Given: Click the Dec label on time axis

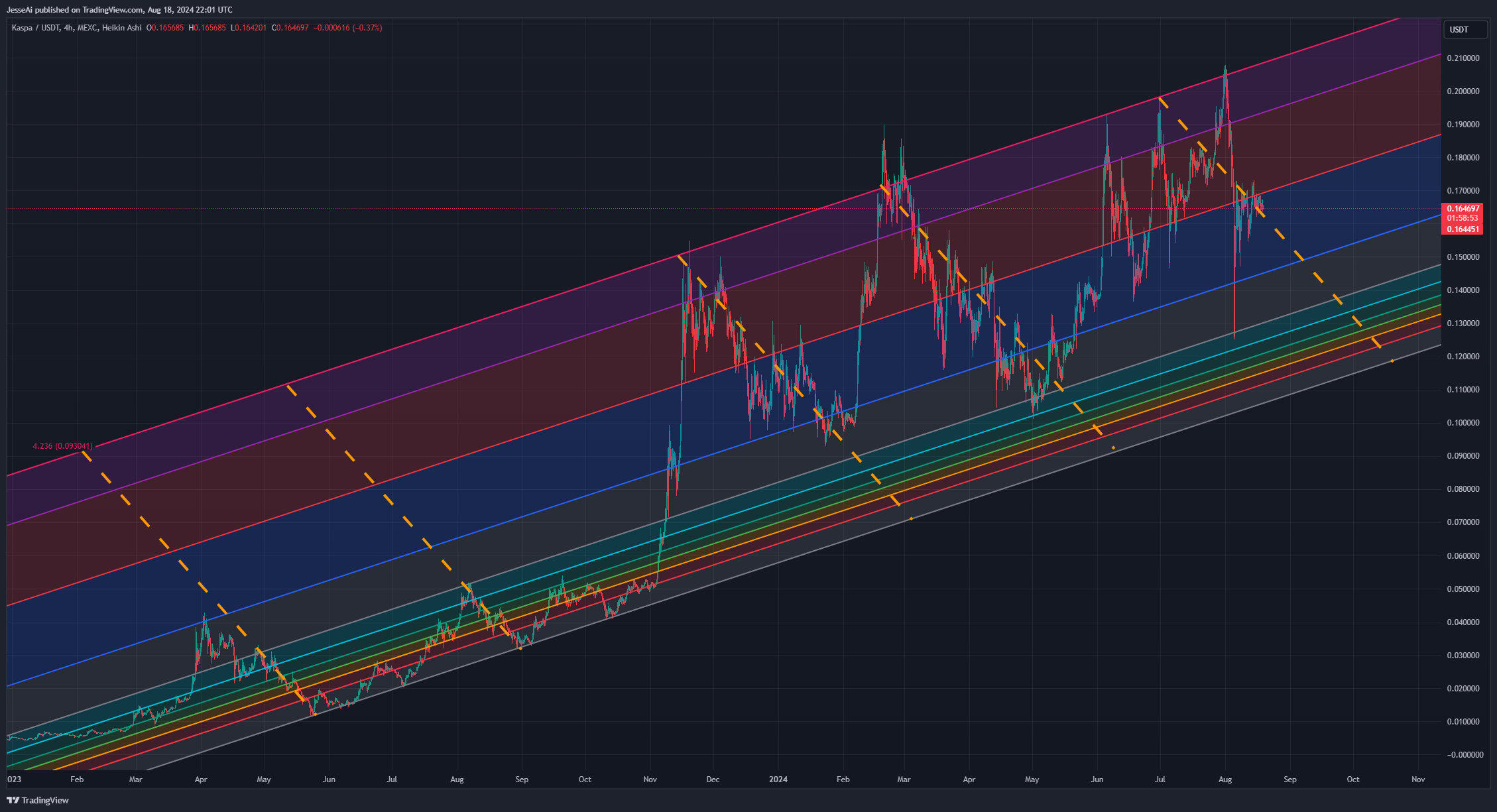Looking at the screenshot, I should 713,780.
